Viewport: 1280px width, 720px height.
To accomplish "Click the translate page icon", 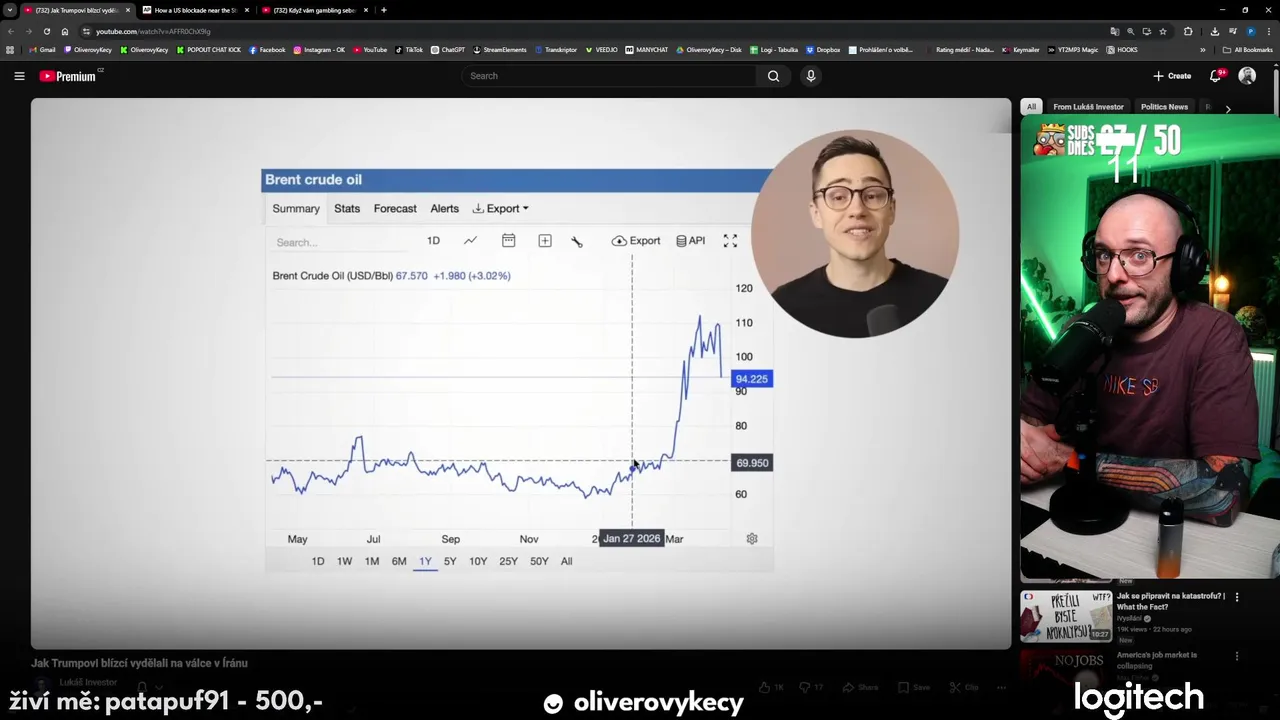I will click(1115, 31).
